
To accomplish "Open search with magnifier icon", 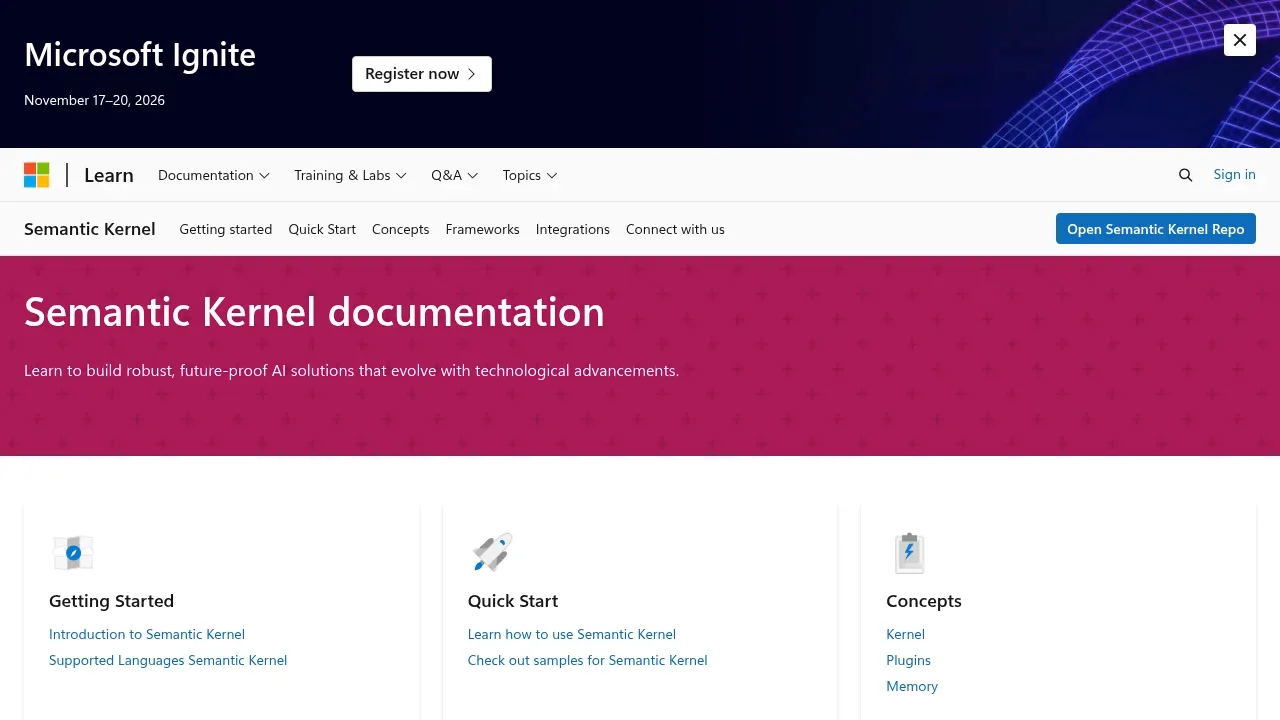I will click(x=1185, y=175).
